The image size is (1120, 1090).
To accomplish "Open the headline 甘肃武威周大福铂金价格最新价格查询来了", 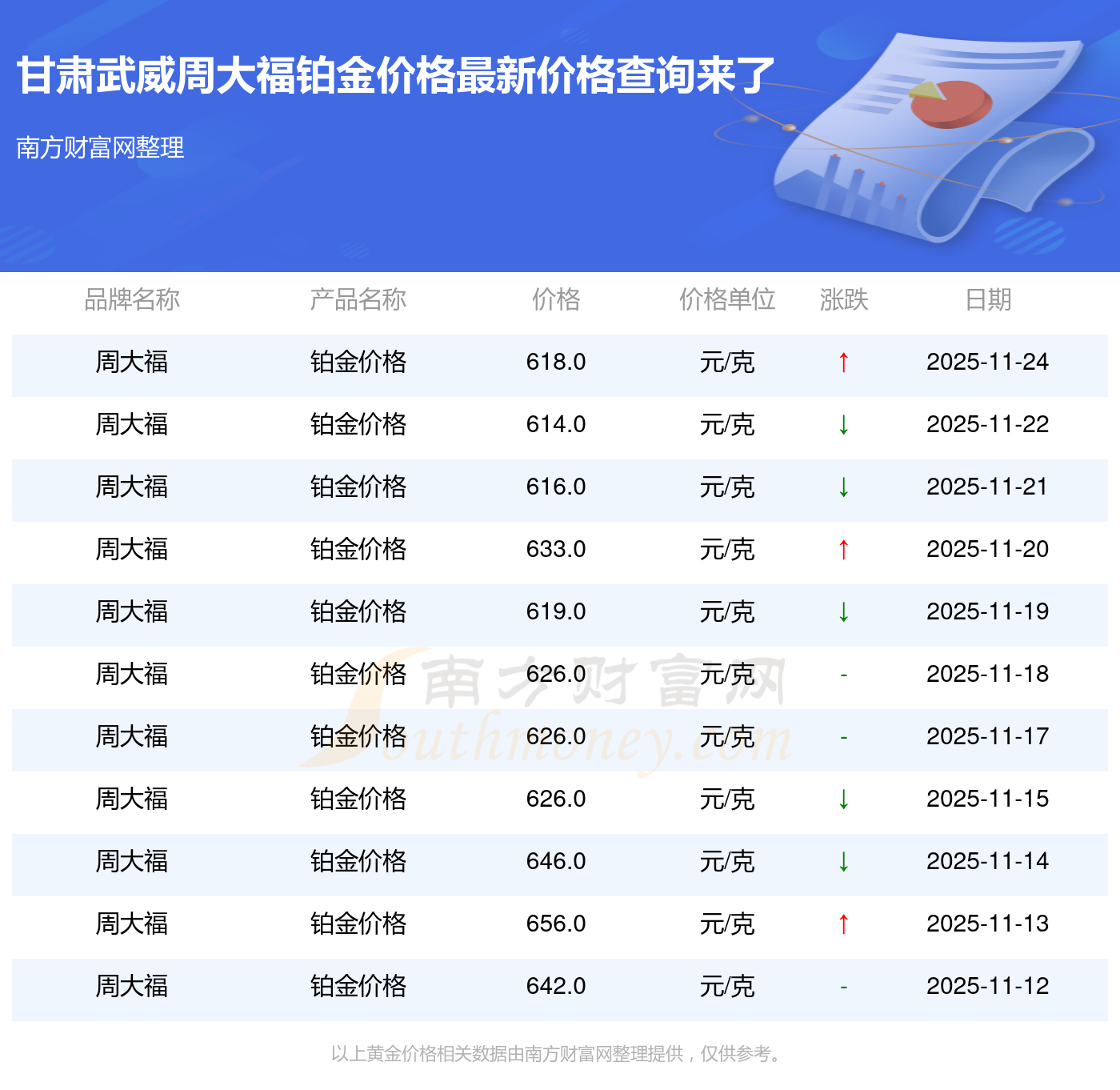I will coord(396,76).
